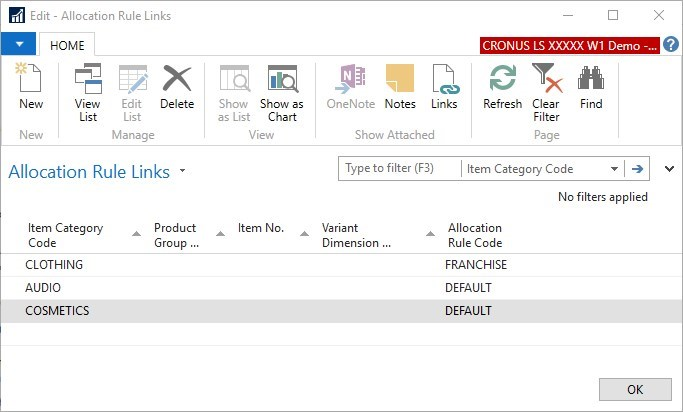Open the help question mark icon
Image resolution: width=683 pixels, height=412 pixels.
tap(671, 45)
